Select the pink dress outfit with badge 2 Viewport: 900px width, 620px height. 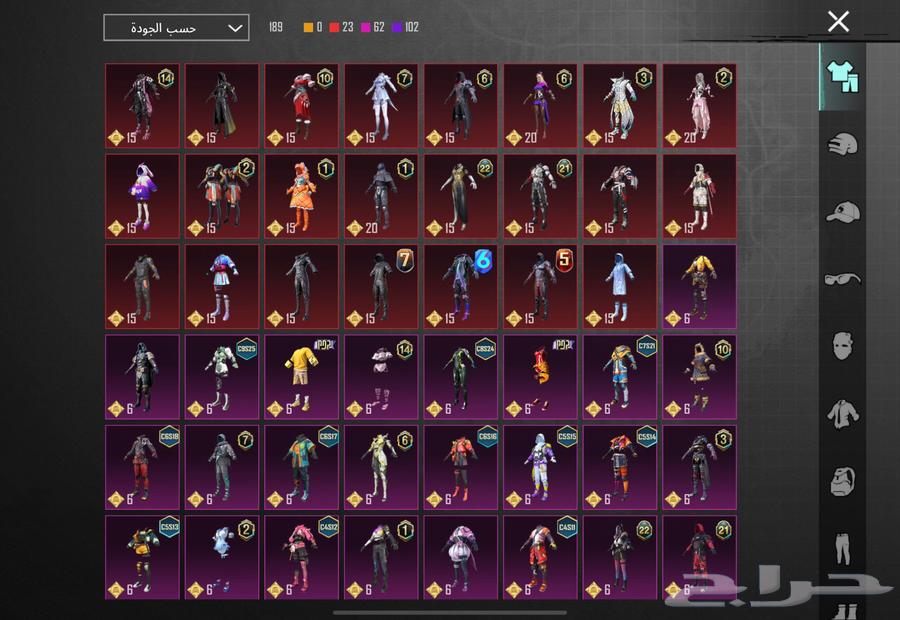pos(700,106)
